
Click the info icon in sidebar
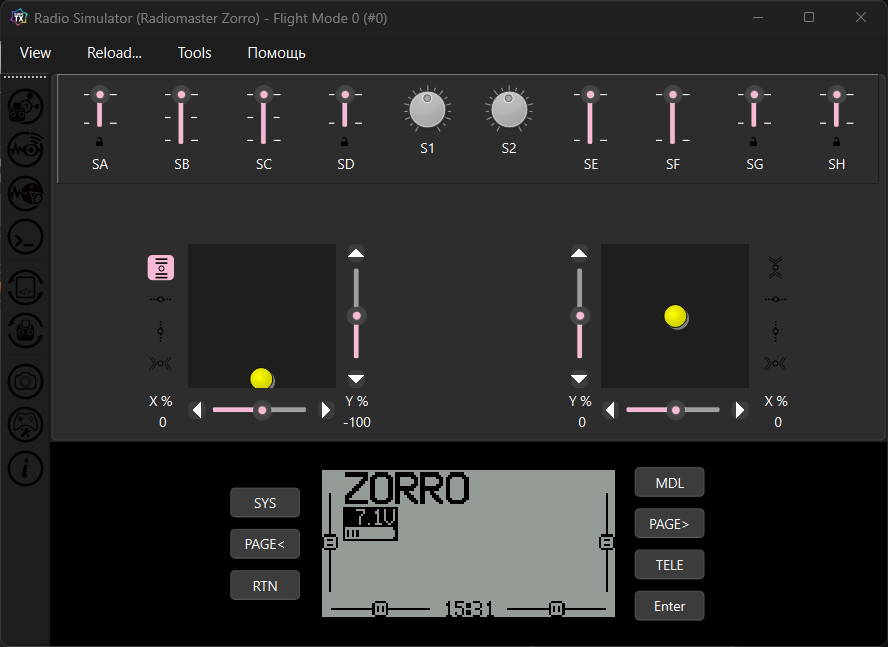(25, 469)
